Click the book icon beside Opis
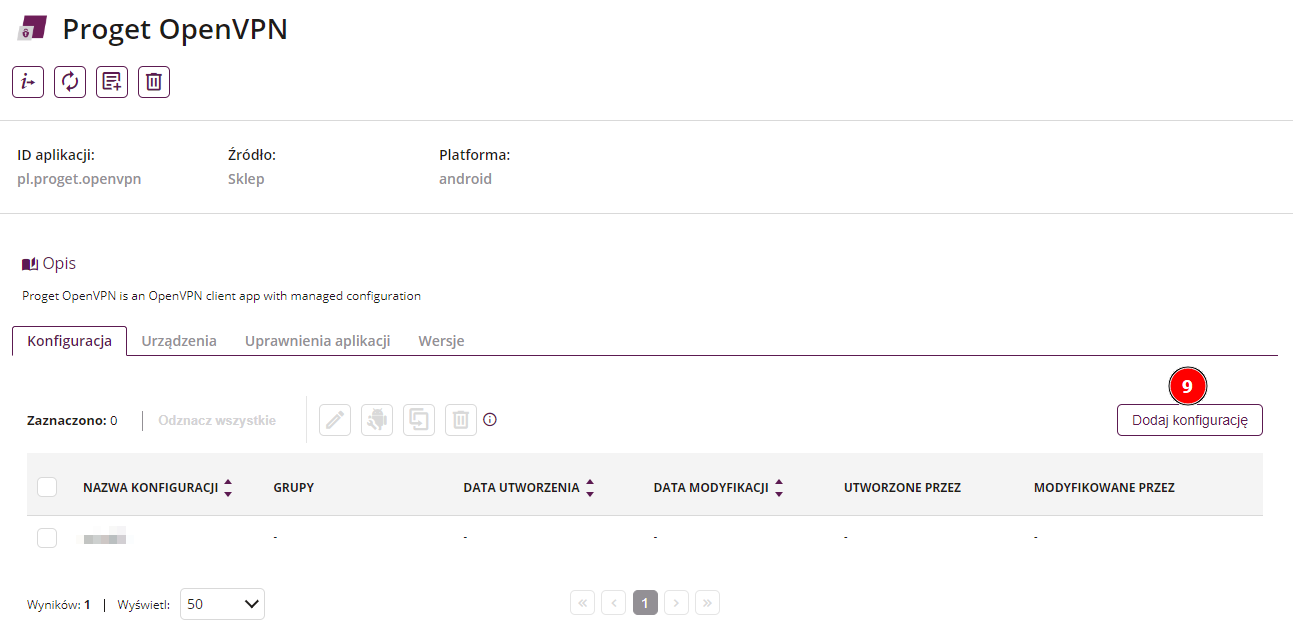This screenshot has height=624, width=1293. [x=30, y=264]
